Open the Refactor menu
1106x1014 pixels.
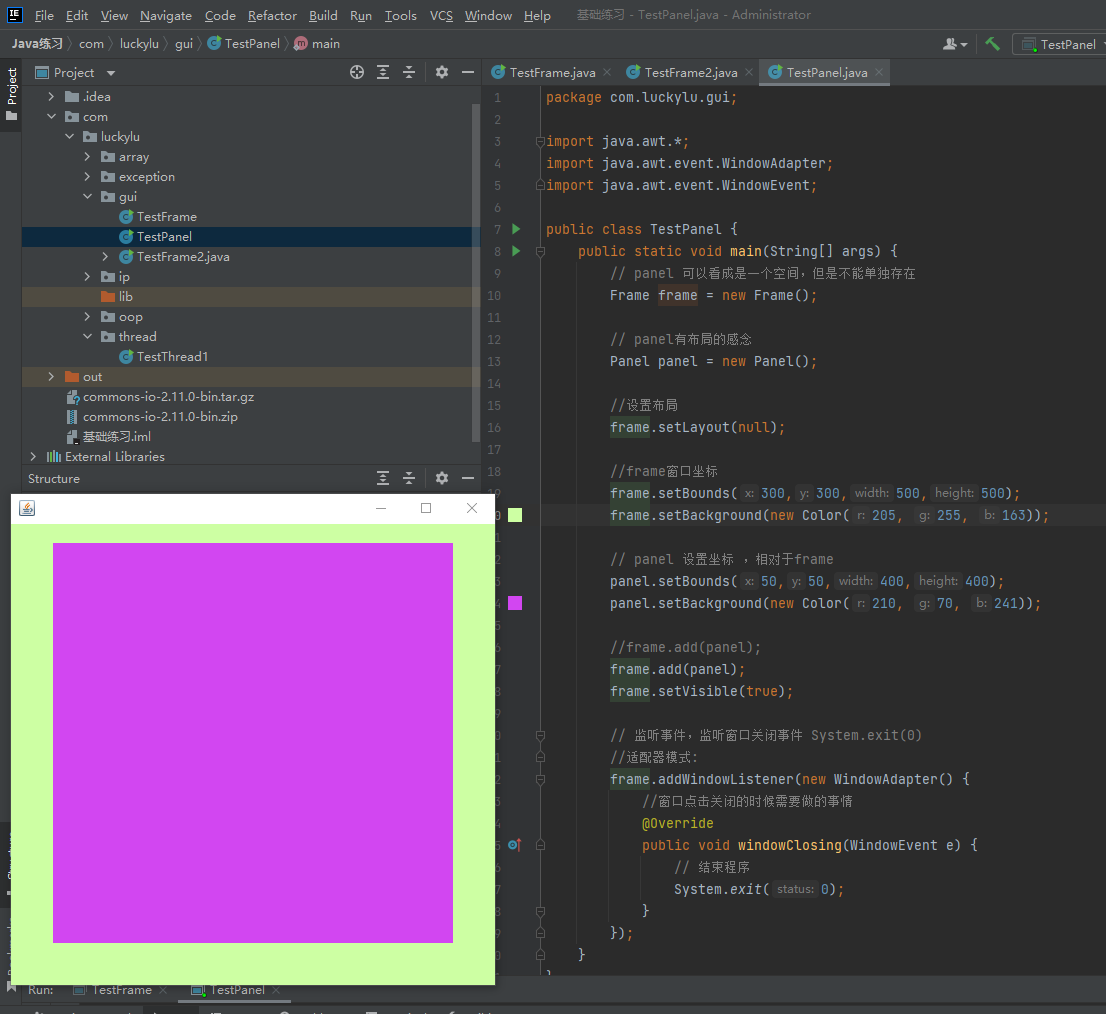pyautogui.click(x=272, y=15)
